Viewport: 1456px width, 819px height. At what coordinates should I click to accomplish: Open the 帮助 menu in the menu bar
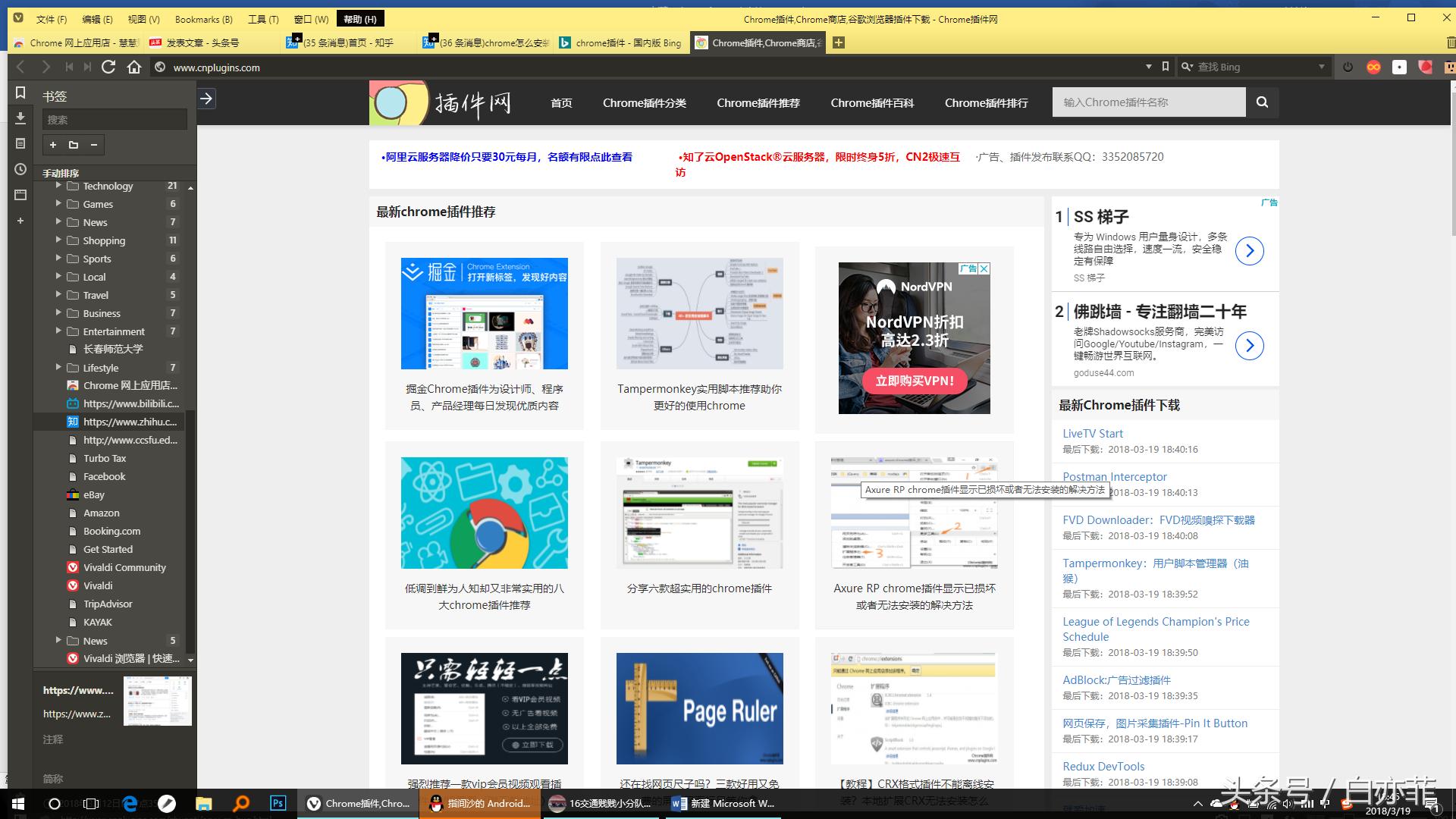click(x=360, y=18)
